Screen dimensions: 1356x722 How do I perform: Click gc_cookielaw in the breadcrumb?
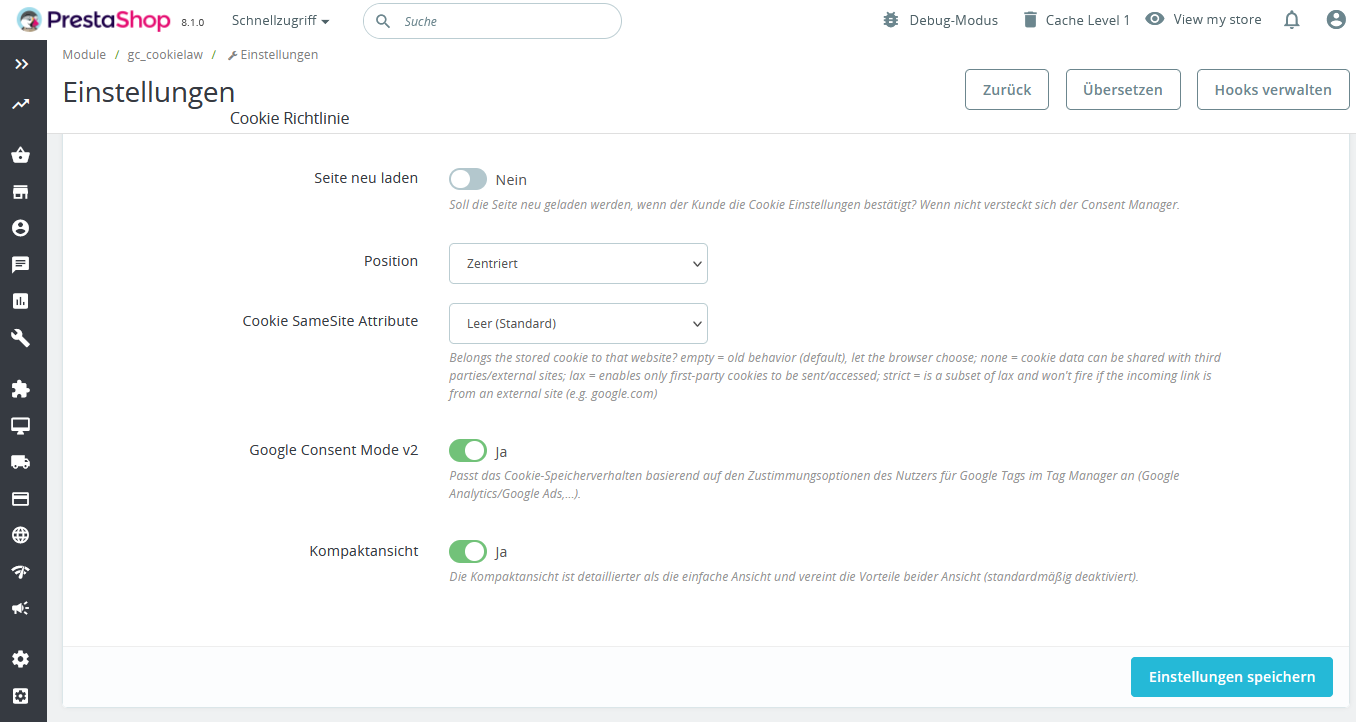coord(165,55)
